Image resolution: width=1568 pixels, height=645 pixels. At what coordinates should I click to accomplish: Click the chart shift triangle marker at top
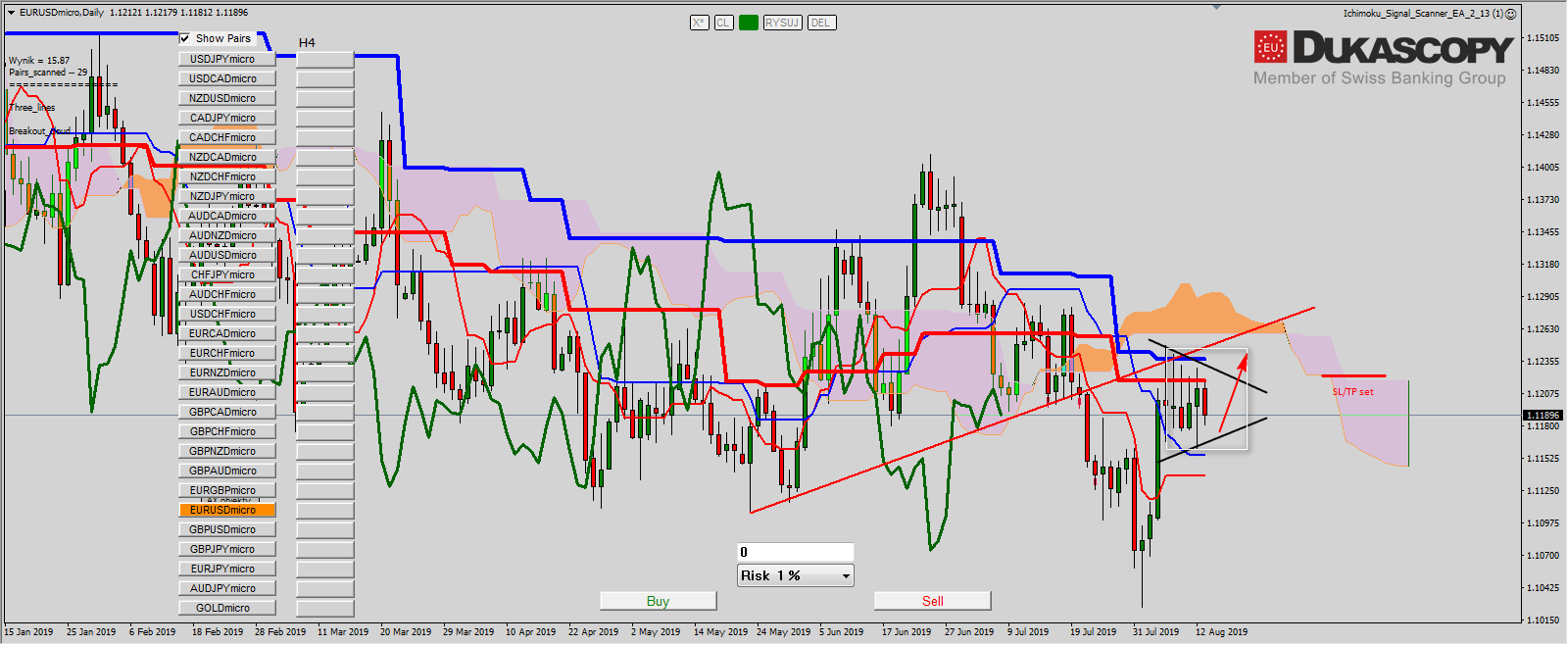click(1216, 7)
